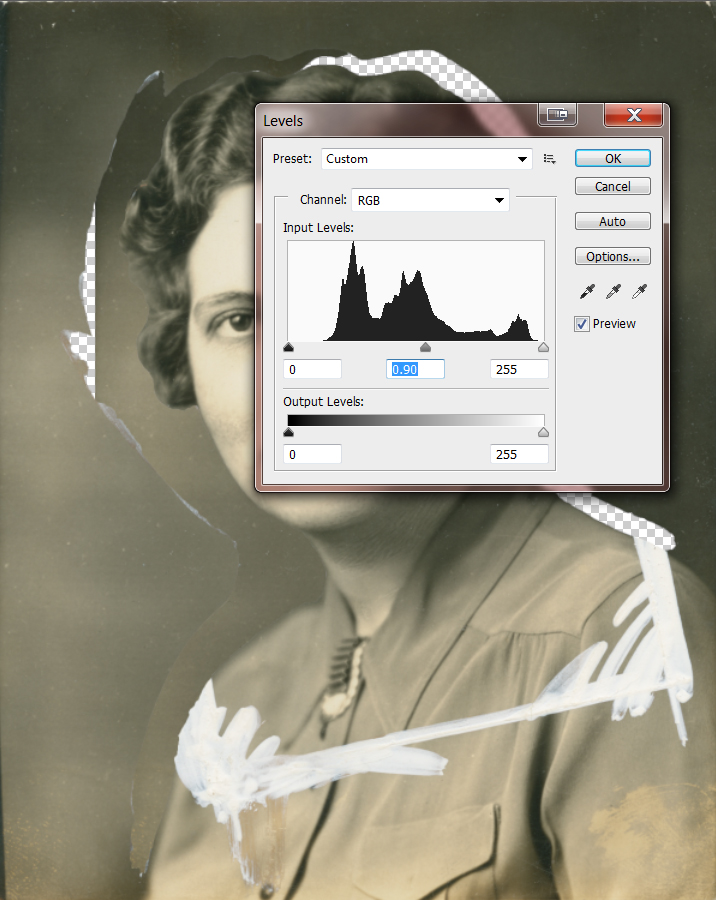The height and width of the screenshot is (900, 716).
Task: Click the output shadows field showing 0
Action: point(313,455)
